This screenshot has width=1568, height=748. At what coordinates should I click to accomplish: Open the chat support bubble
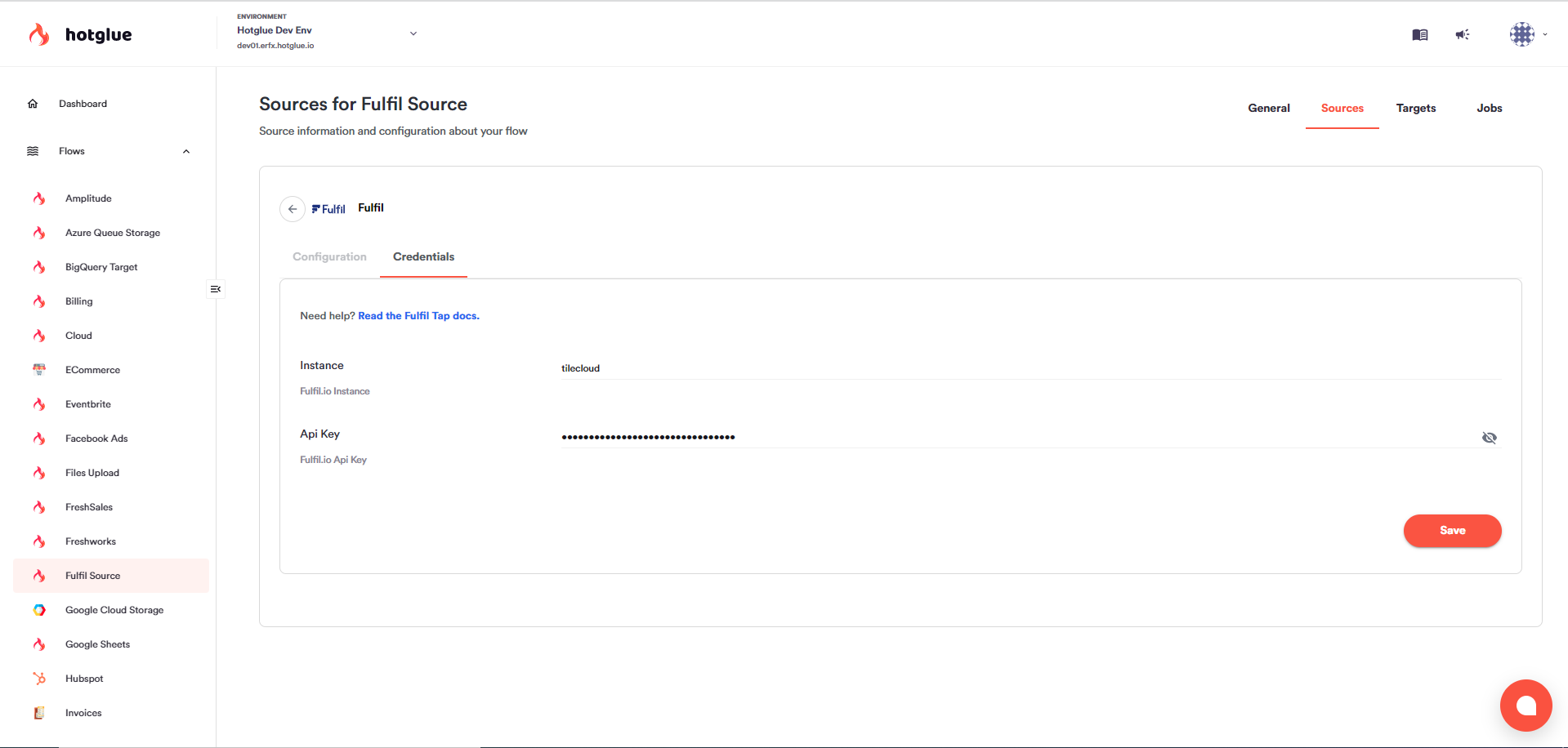point(1526,706)
